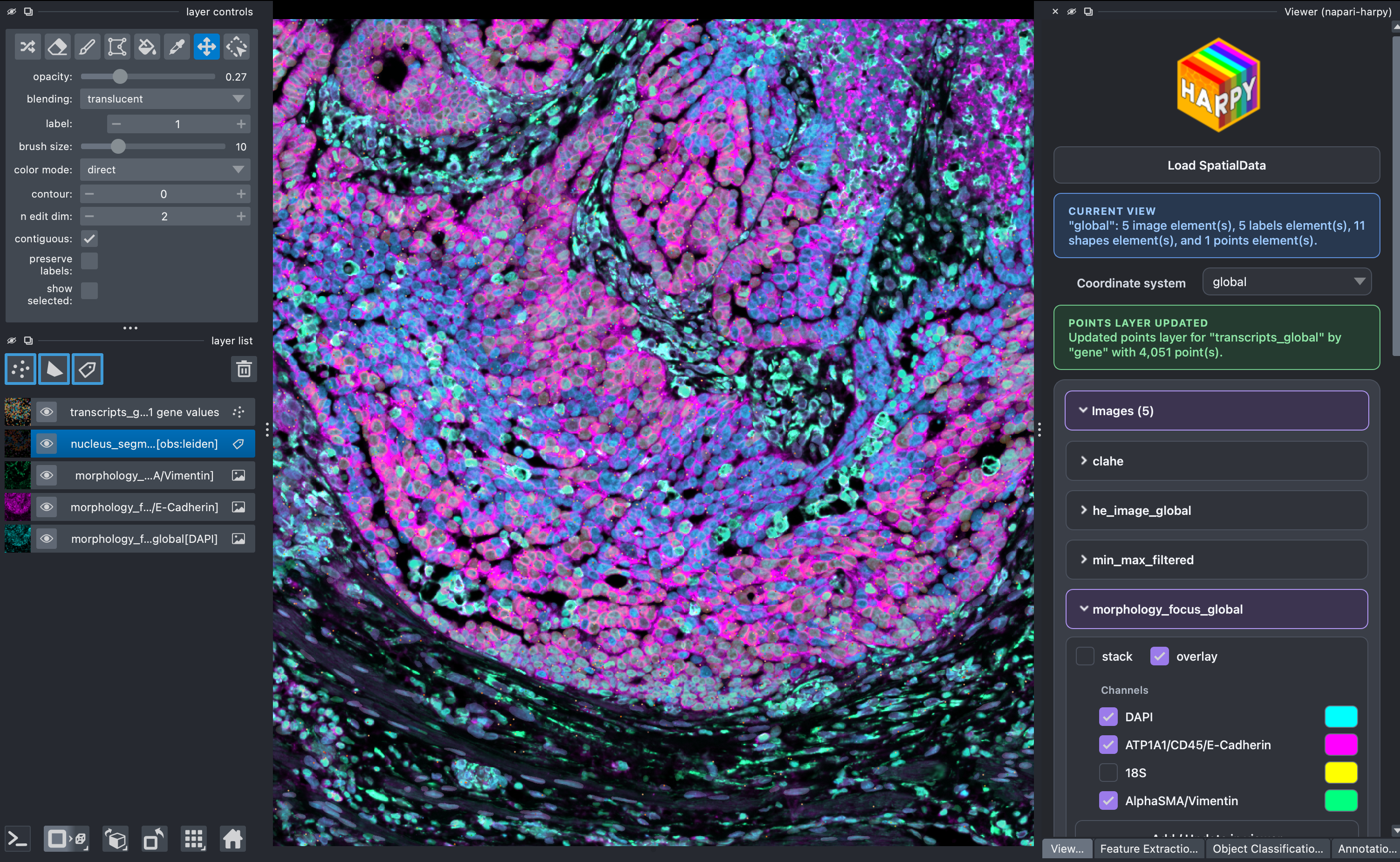This screenshot has height=862, width=1400.
Task: Float the layer list panel
Action: tap(28, 340)
